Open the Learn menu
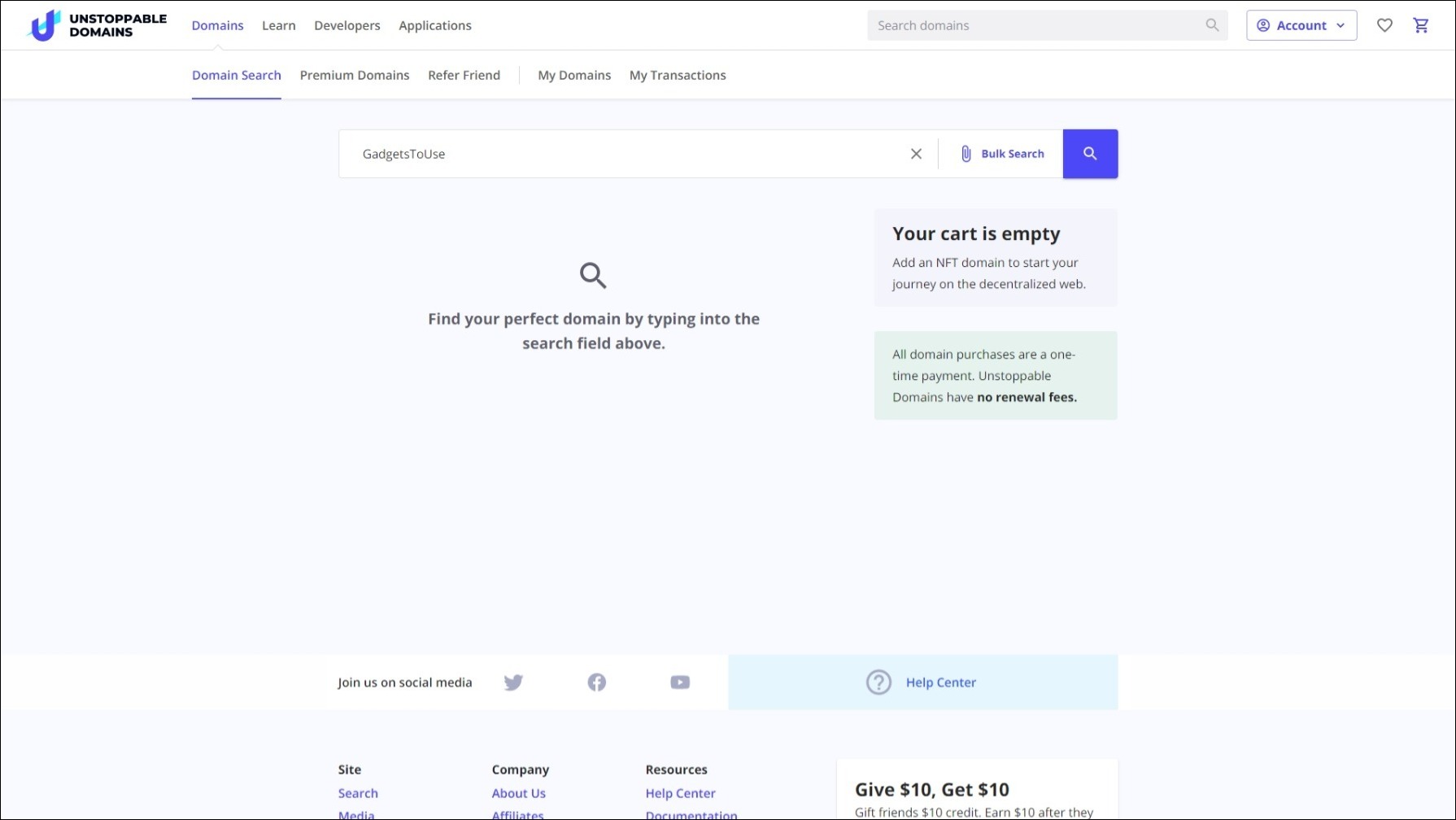Viewport: 1456px width, 820px height. tap(279, 25)
